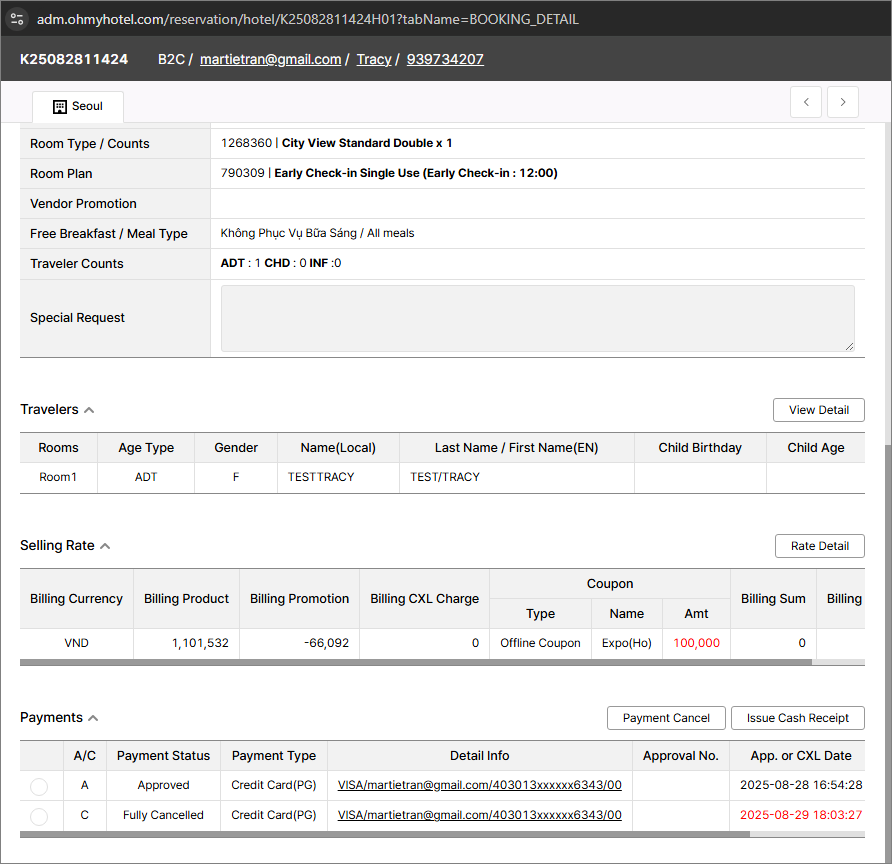Open martietran@gmail.com link in header
Screen dimensions: 892x864
[270, 59]
